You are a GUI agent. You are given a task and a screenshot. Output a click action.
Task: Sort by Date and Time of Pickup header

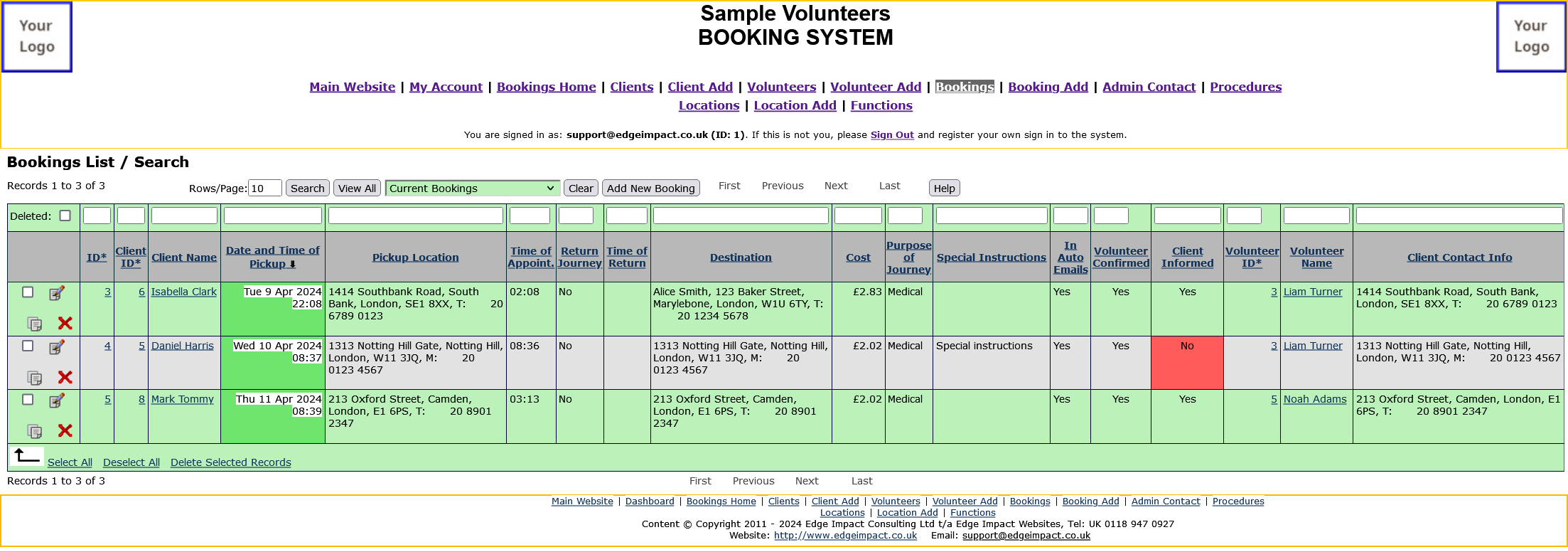pyautogui.click(x=272, y=257)
